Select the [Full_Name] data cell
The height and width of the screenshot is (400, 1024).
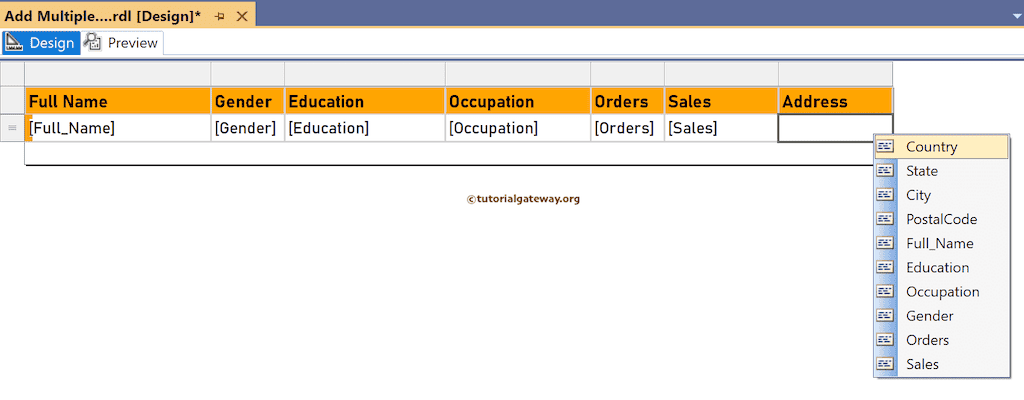(118, 128)
